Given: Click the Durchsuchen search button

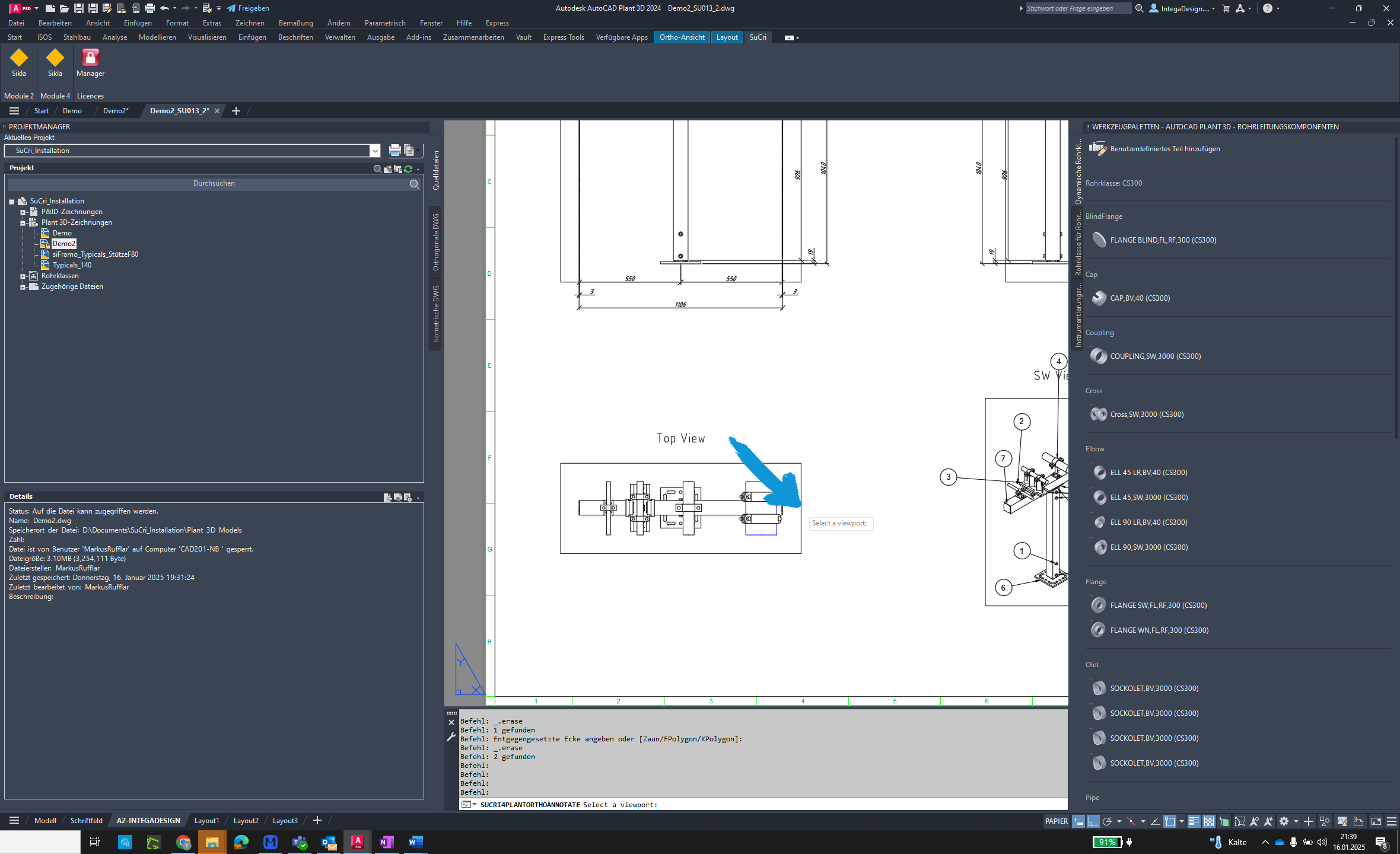Looking at the screenshot, I should point(414,183).
